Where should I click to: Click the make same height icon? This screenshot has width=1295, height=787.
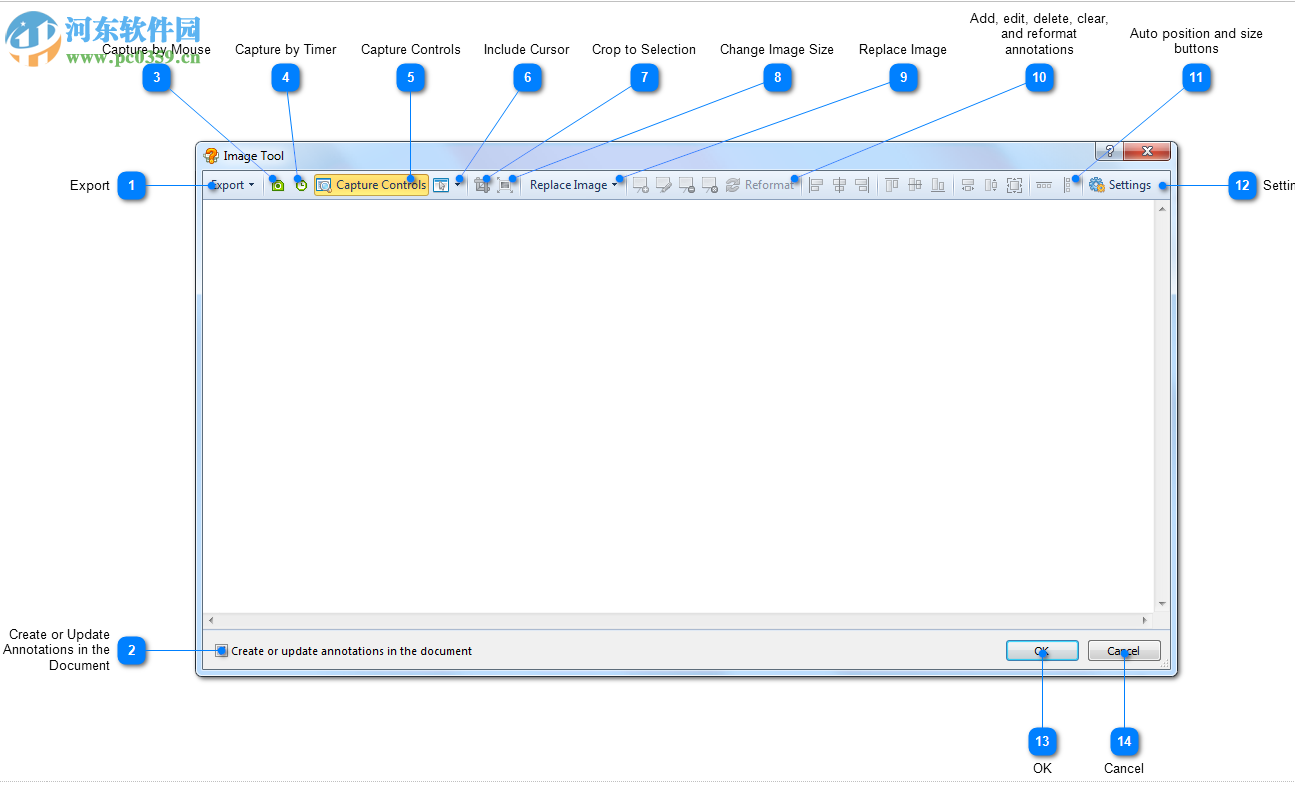click(x=991, y=185)
